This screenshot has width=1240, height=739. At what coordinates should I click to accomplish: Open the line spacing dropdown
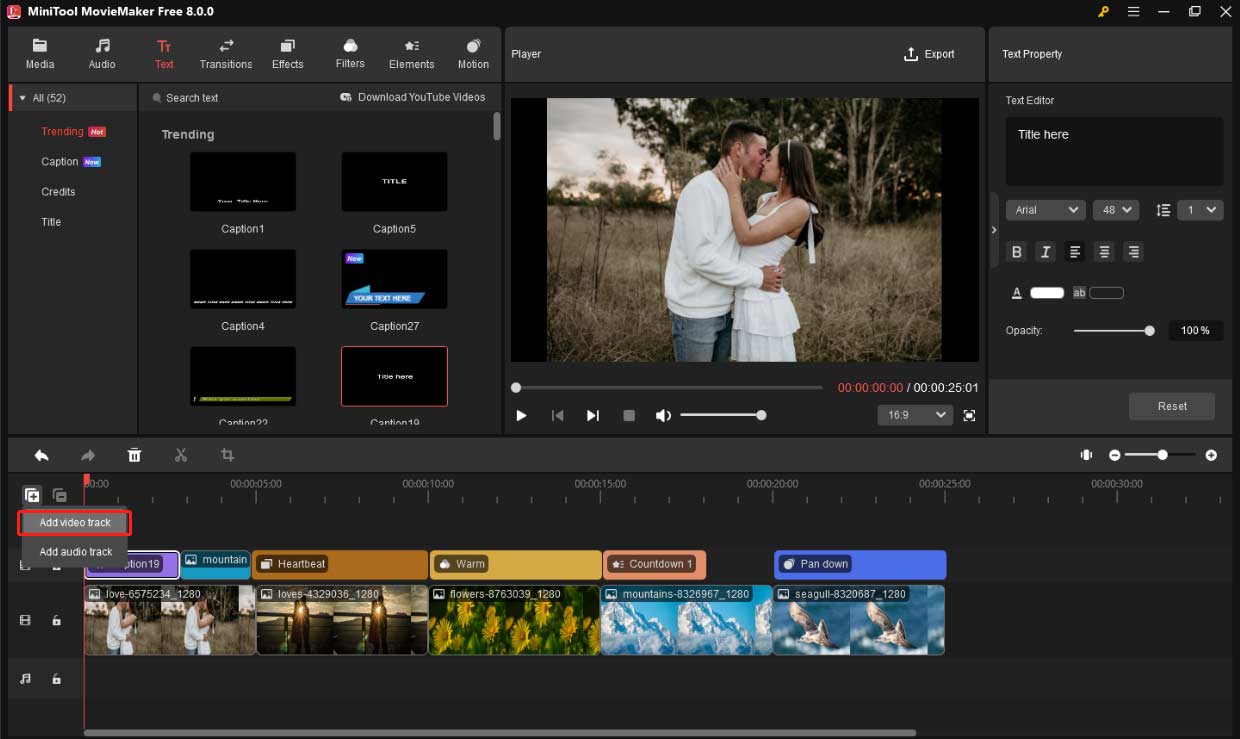1200,210
